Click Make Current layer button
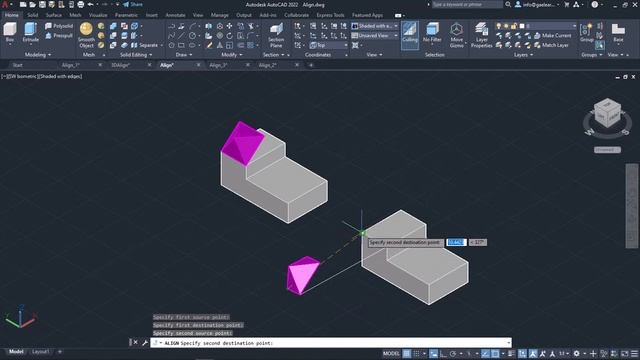This screenshot has height=360, width=640. tap(552, 36)
